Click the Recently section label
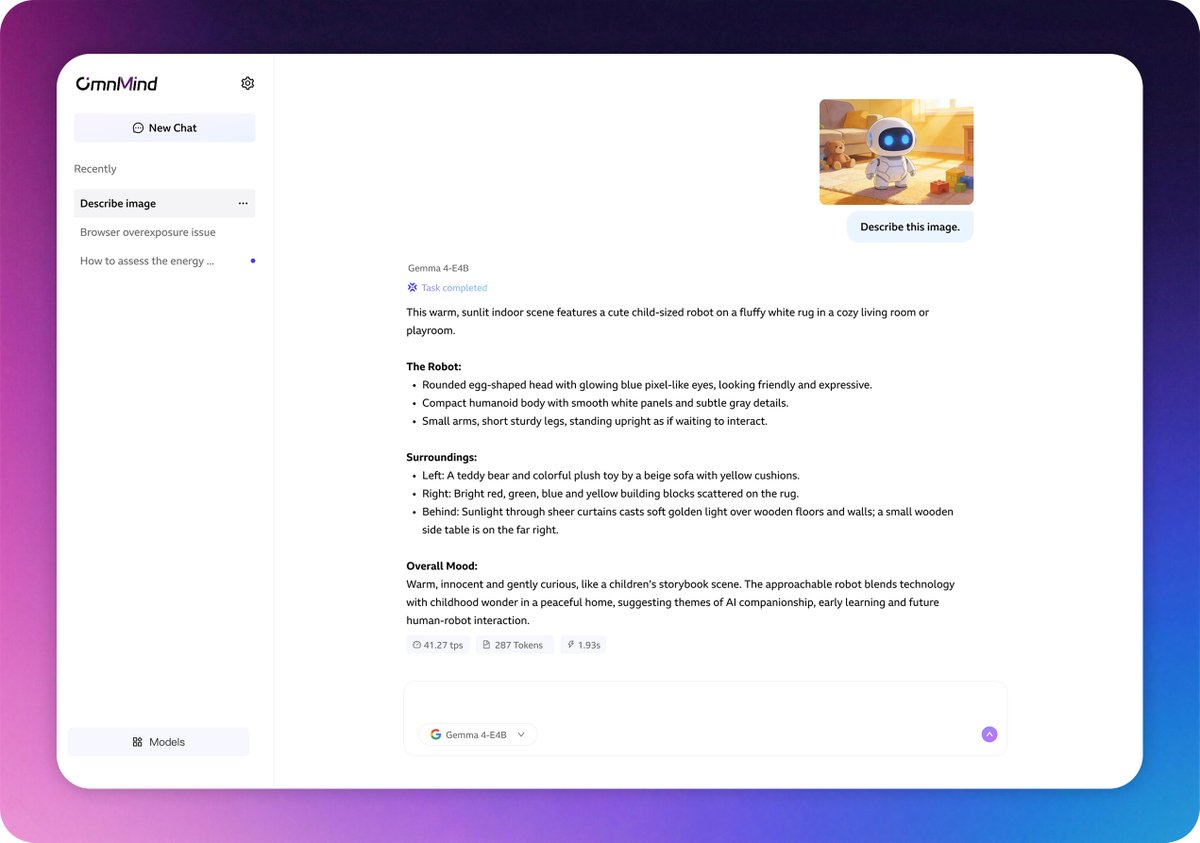The width and height of the screenshot is (1200, 843). (x=95, y=169)
